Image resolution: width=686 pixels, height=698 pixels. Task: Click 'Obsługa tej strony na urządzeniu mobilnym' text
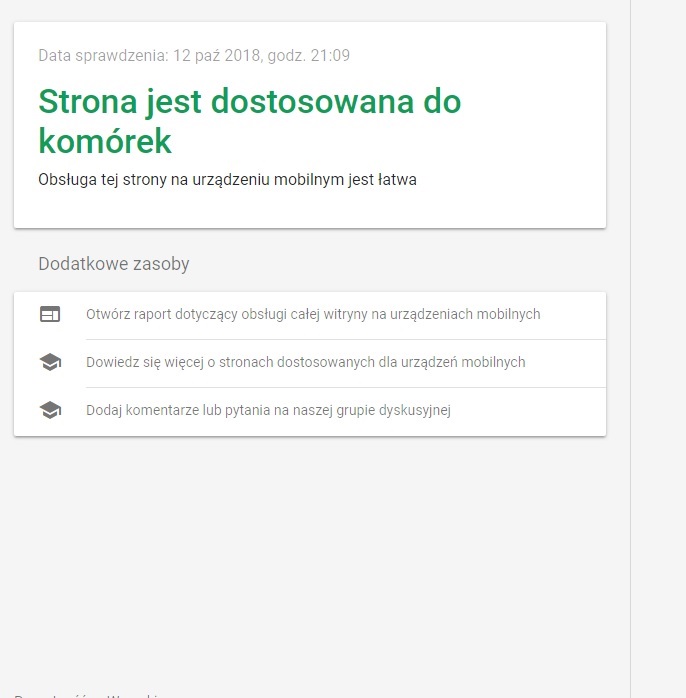pyautogui.click(x=227, y=180)
